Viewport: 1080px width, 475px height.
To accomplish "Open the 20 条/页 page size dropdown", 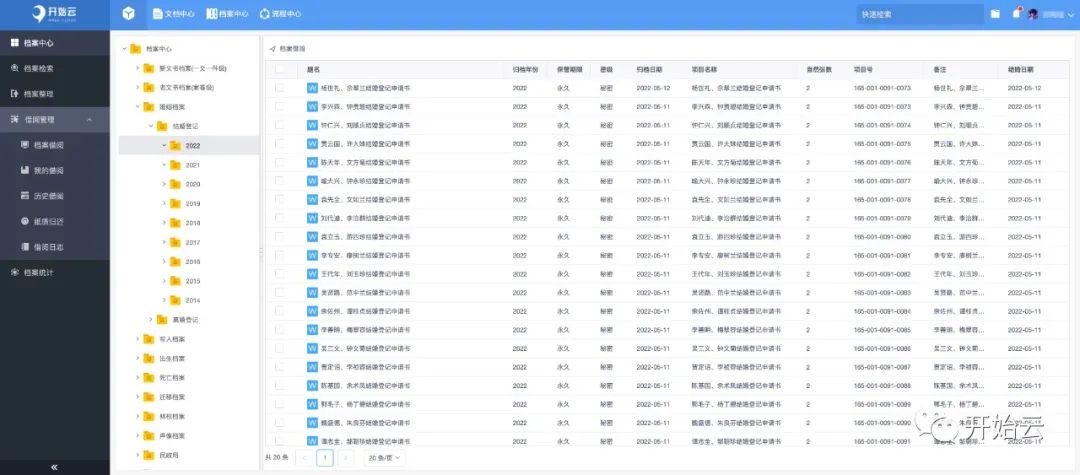I will [384, 457].
